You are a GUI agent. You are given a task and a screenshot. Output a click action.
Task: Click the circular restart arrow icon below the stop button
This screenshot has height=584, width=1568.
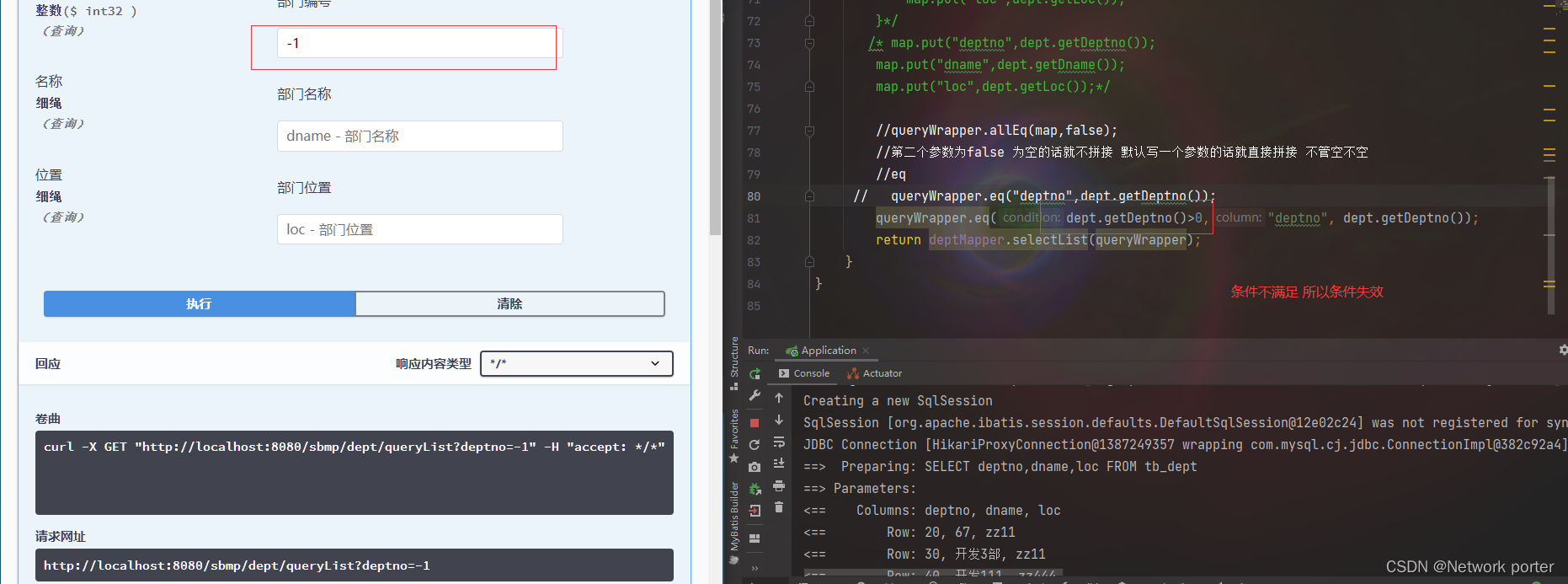coord(755,444)
